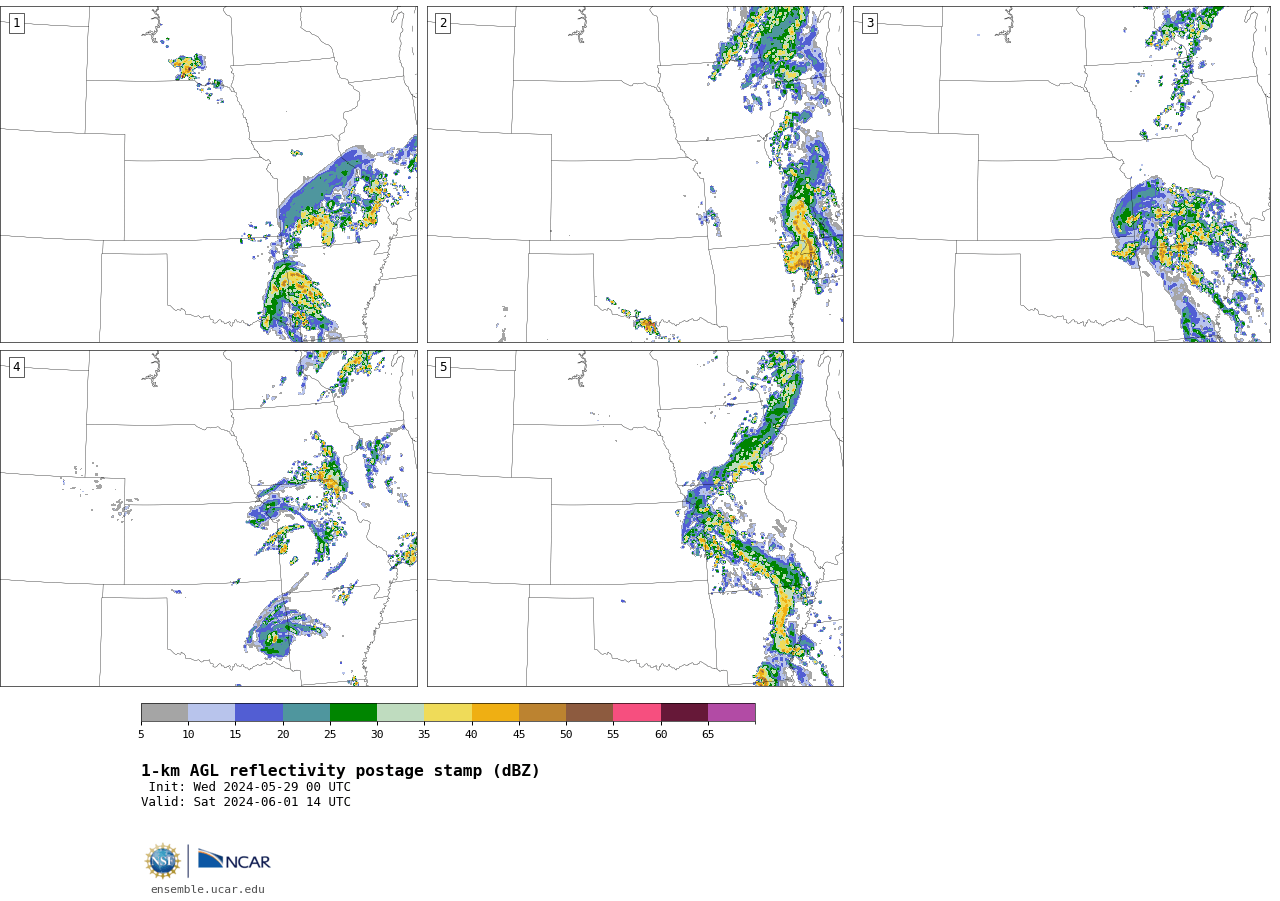
Task: Click the colorbar tick label 20
Action: pos(283,735)
